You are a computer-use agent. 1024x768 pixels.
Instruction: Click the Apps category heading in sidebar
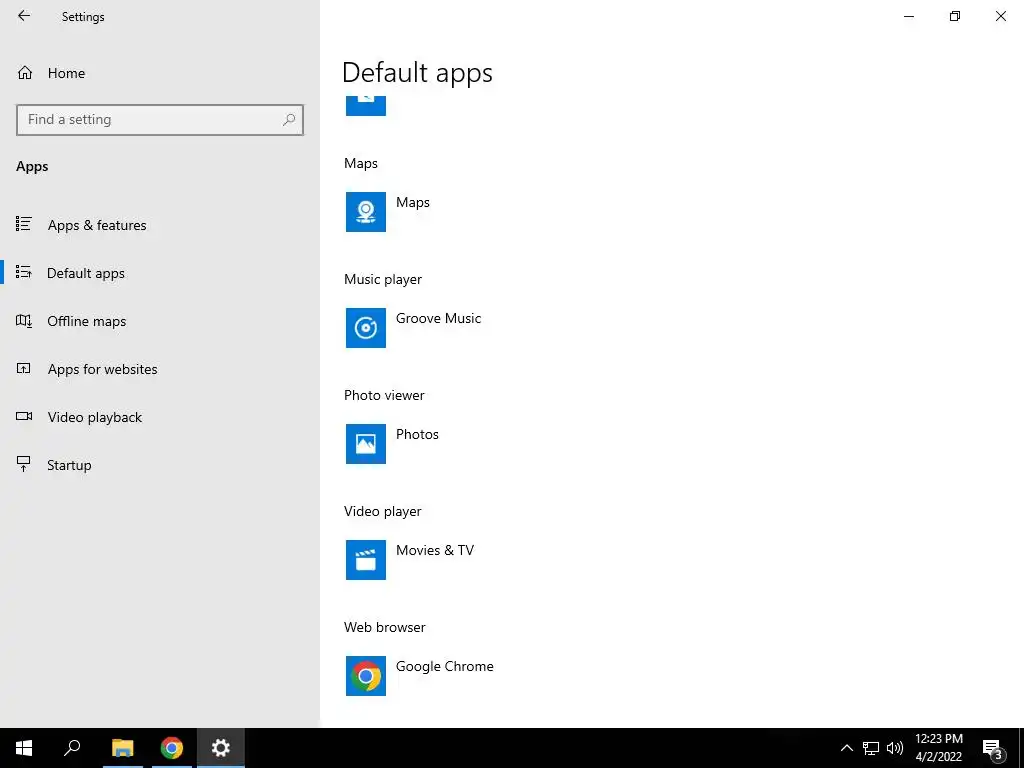pos(32,167)
